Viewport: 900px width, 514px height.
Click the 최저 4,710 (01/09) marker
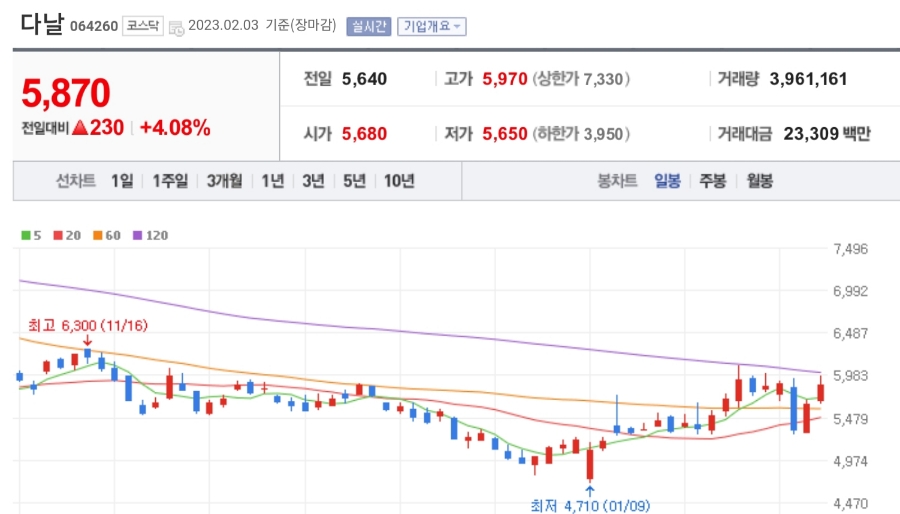(590, 505)
